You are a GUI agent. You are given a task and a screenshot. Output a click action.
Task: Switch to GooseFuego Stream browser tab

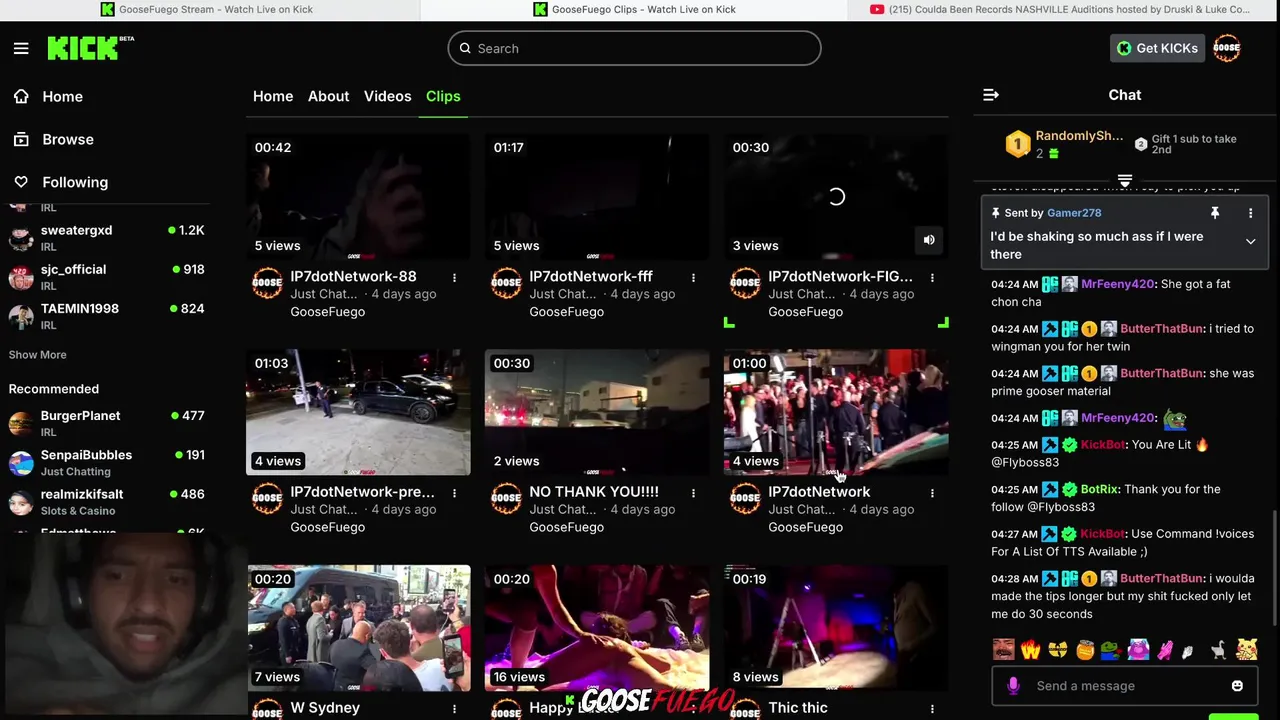click(207, 9)
